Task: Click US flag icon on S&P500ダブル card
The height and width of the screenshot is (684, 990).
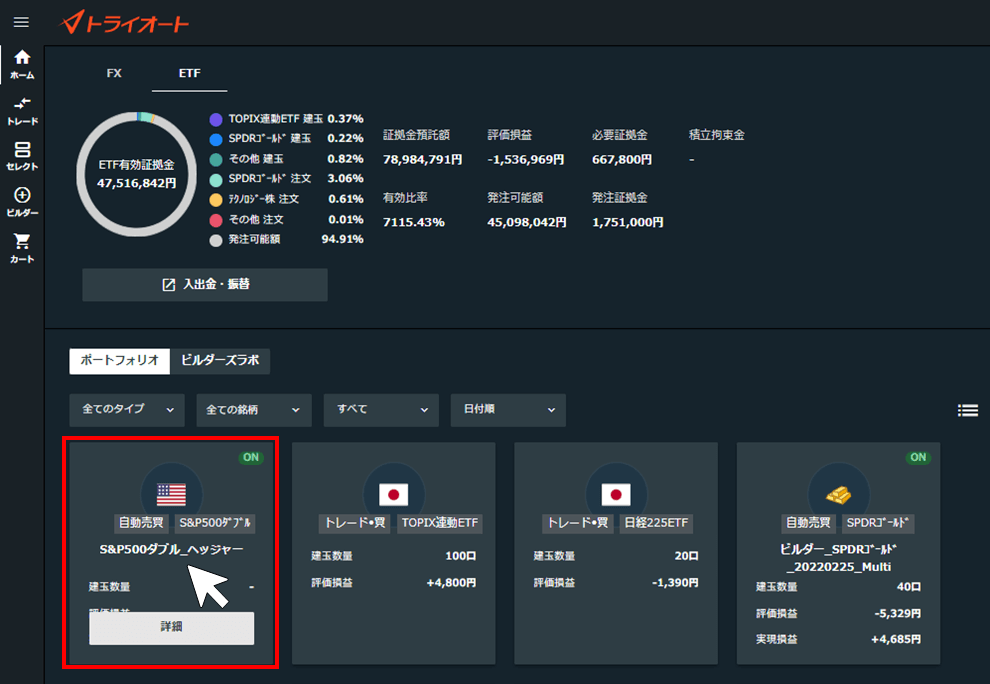Action: tap(171, 494)
